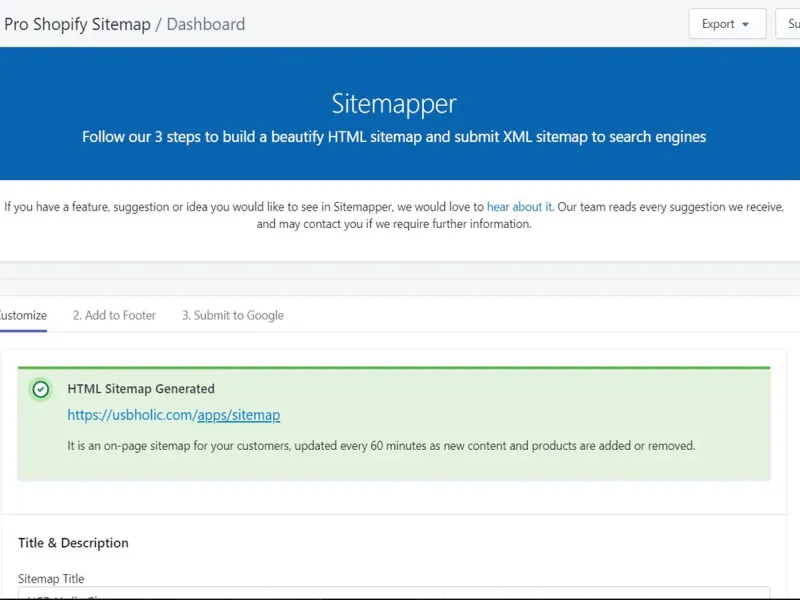Image resolution: width=800 pixels, height=600 pixels.
Task: Click the 'Follow our 3 steps' banner subtitle
Action: tap(394, 137)
